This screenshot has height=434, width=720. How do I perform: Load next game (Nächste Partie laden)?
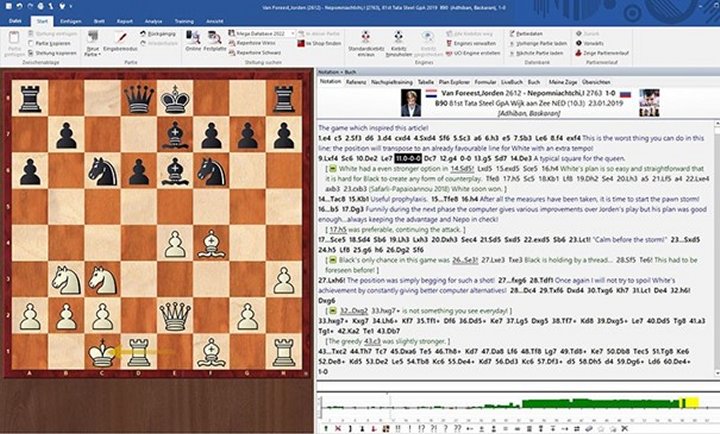coord(536,53)
